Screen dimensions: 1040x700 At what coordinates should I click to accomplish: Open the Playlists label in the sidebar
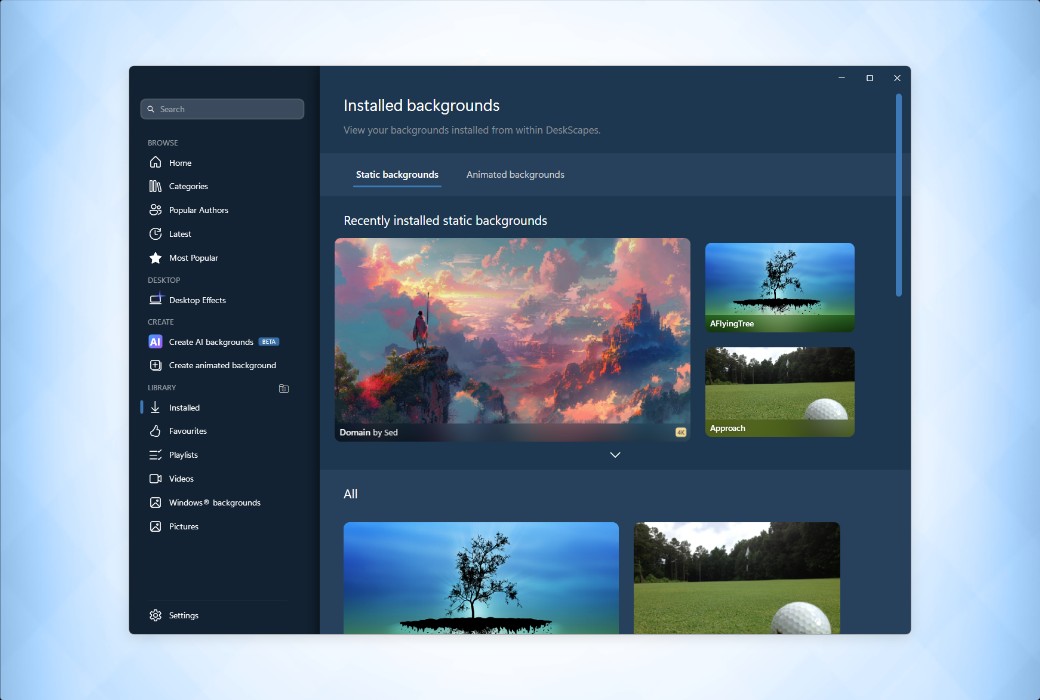pos(183,455)
